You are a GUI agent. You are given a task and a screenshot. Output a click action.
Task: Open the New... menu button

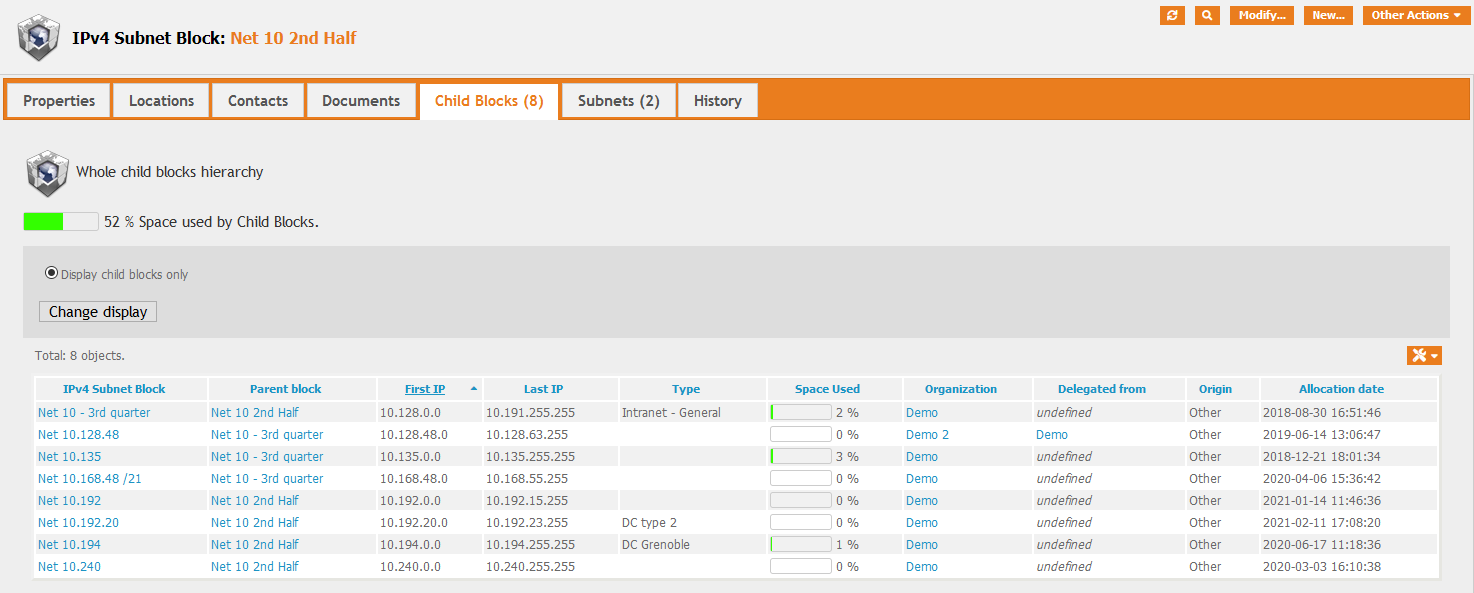coord(1328,15)
